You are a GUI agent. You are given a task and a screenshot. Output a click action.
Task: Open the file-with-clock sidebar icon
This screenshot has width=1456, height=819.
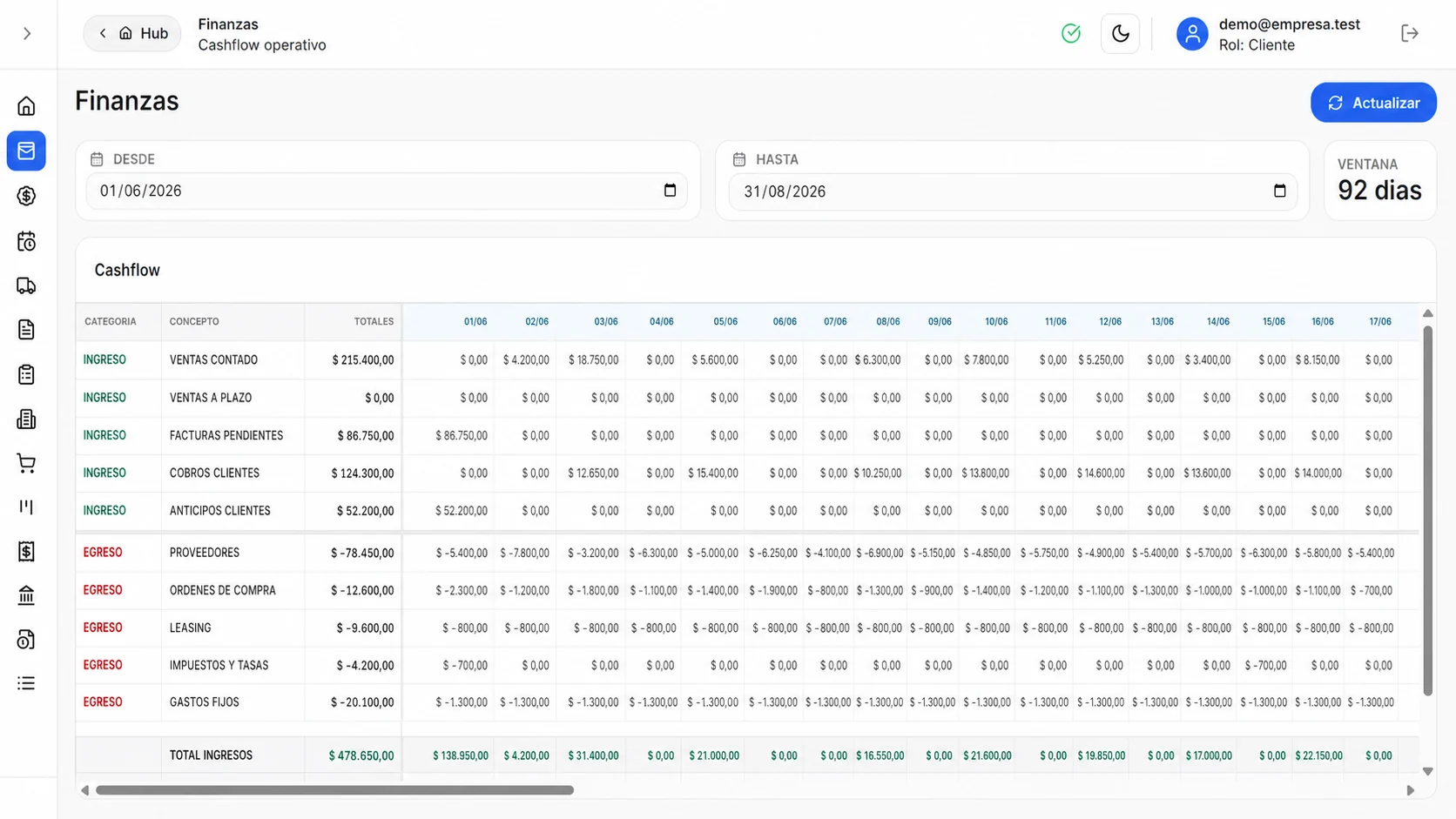pos(26,640)
